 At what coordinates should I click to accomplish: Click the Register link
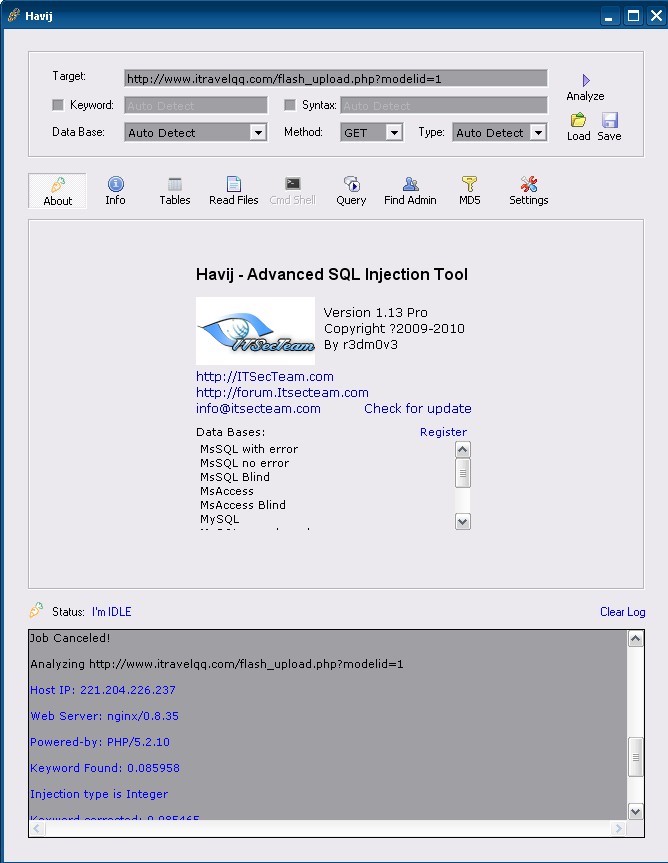click(443, 432)
